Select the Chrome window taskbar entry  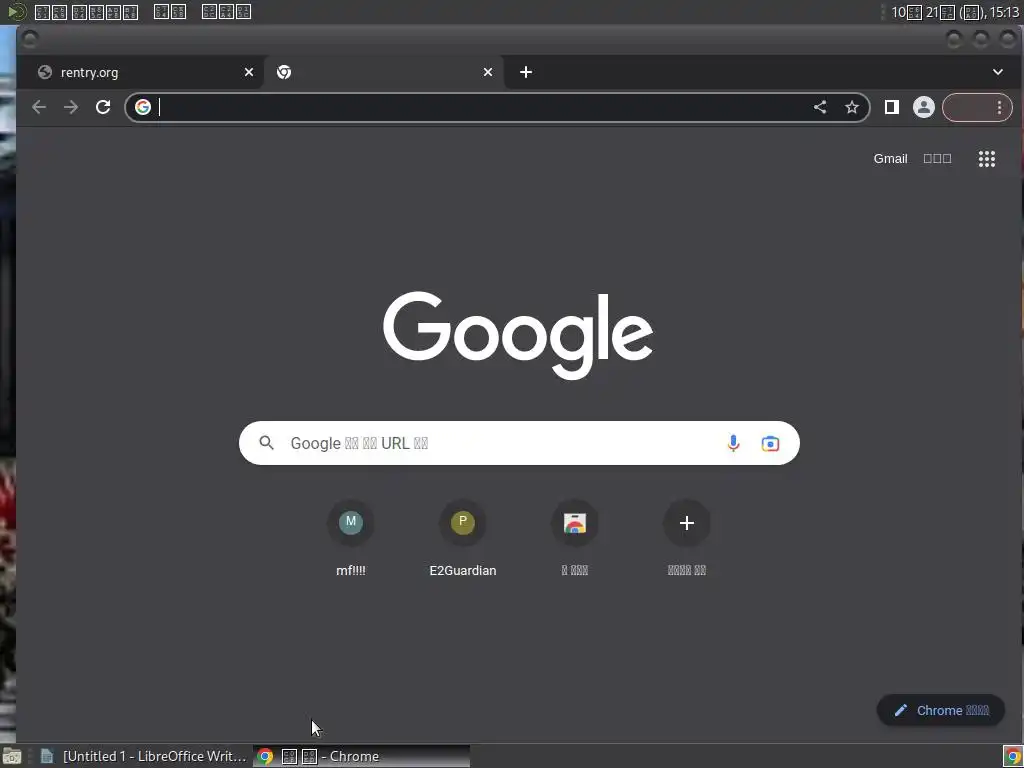click(x=361, y=756)
